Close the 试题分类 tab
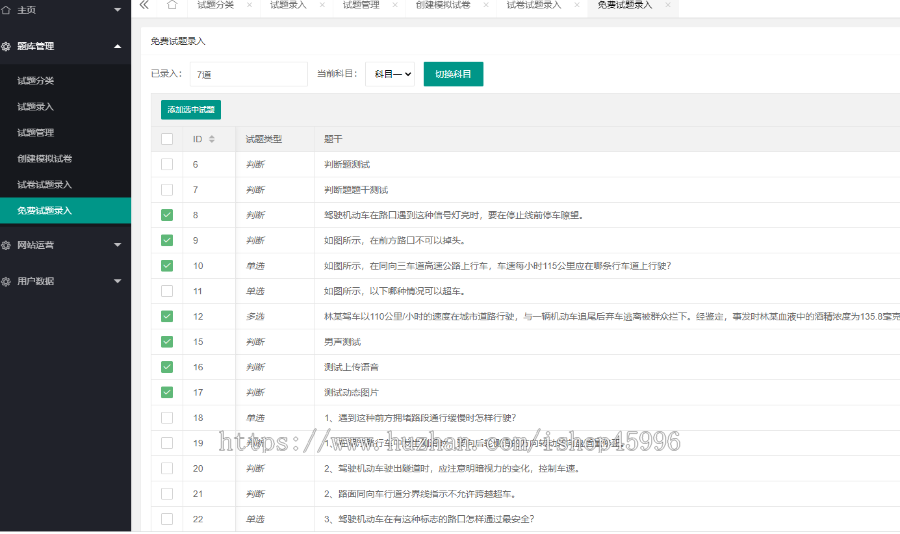This screenshot has width=900, height=534. (249, 5)
